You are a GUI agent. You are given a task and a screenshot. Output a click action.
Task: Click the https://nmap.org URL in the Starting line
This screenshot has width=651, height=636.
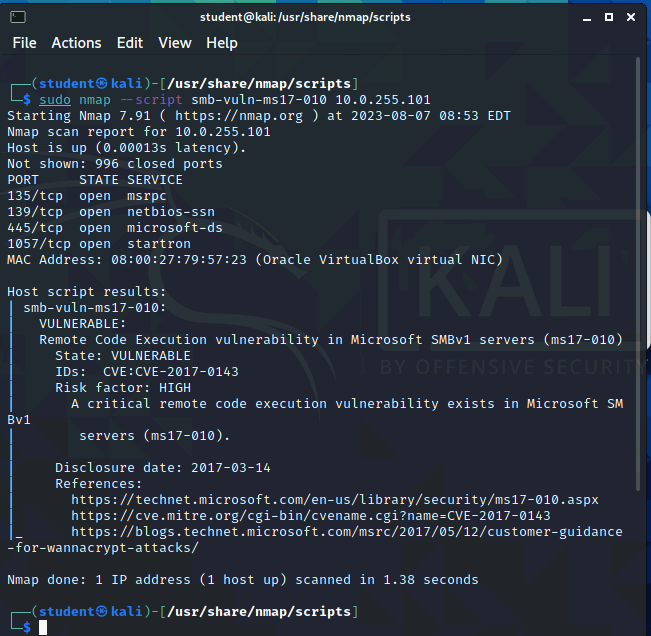click(239, 115)
